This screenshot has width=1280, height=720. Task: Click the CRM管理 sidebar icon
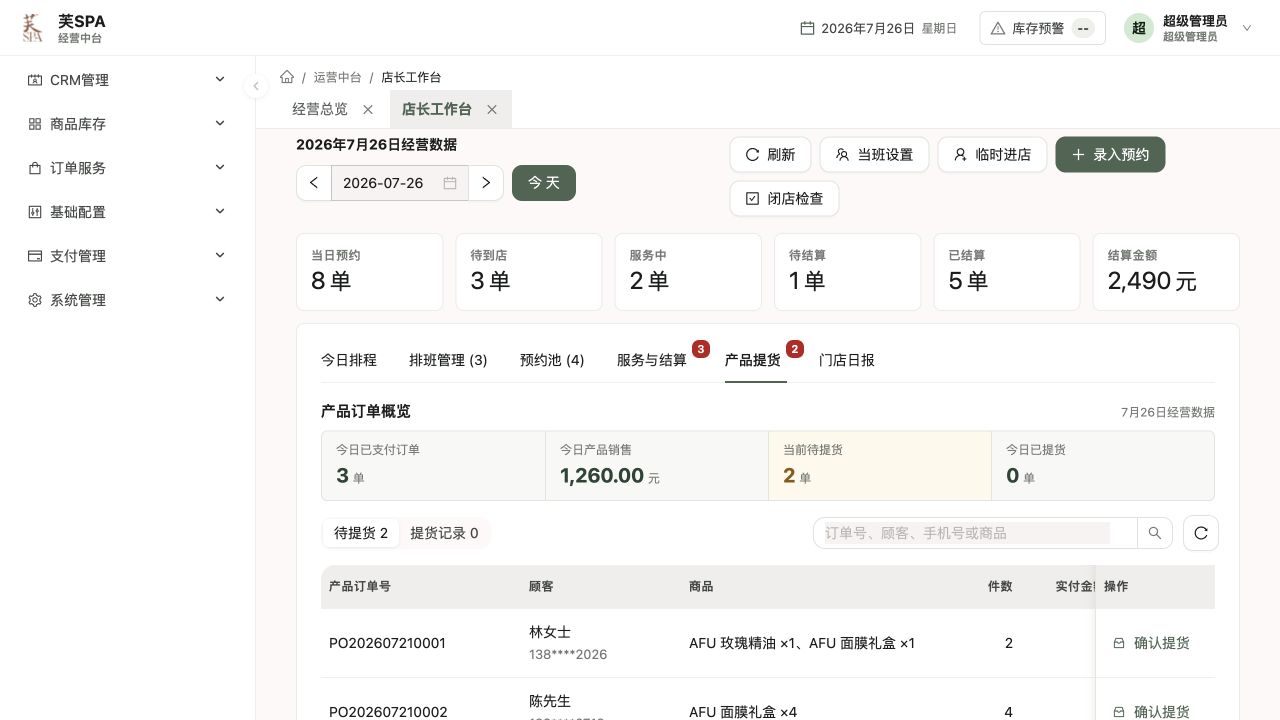(35, 80)
